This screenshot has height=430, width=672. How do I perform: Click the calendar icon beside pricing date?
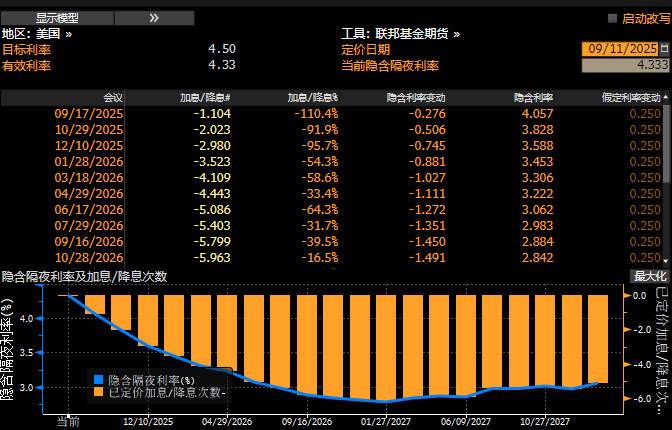tap(665, 48)
